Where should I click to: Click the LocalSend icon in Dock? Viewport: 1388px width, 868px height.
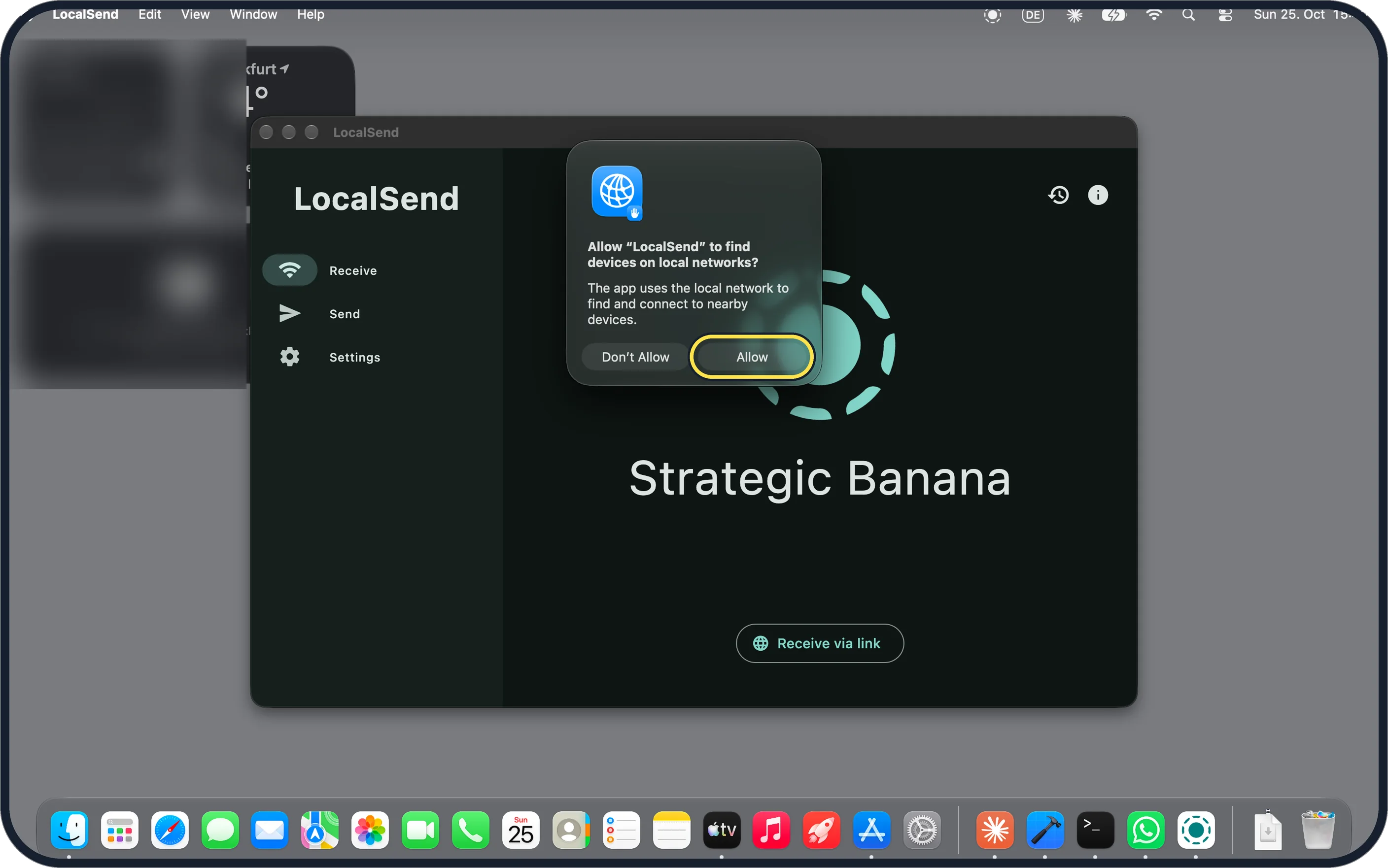point(1196,830)
